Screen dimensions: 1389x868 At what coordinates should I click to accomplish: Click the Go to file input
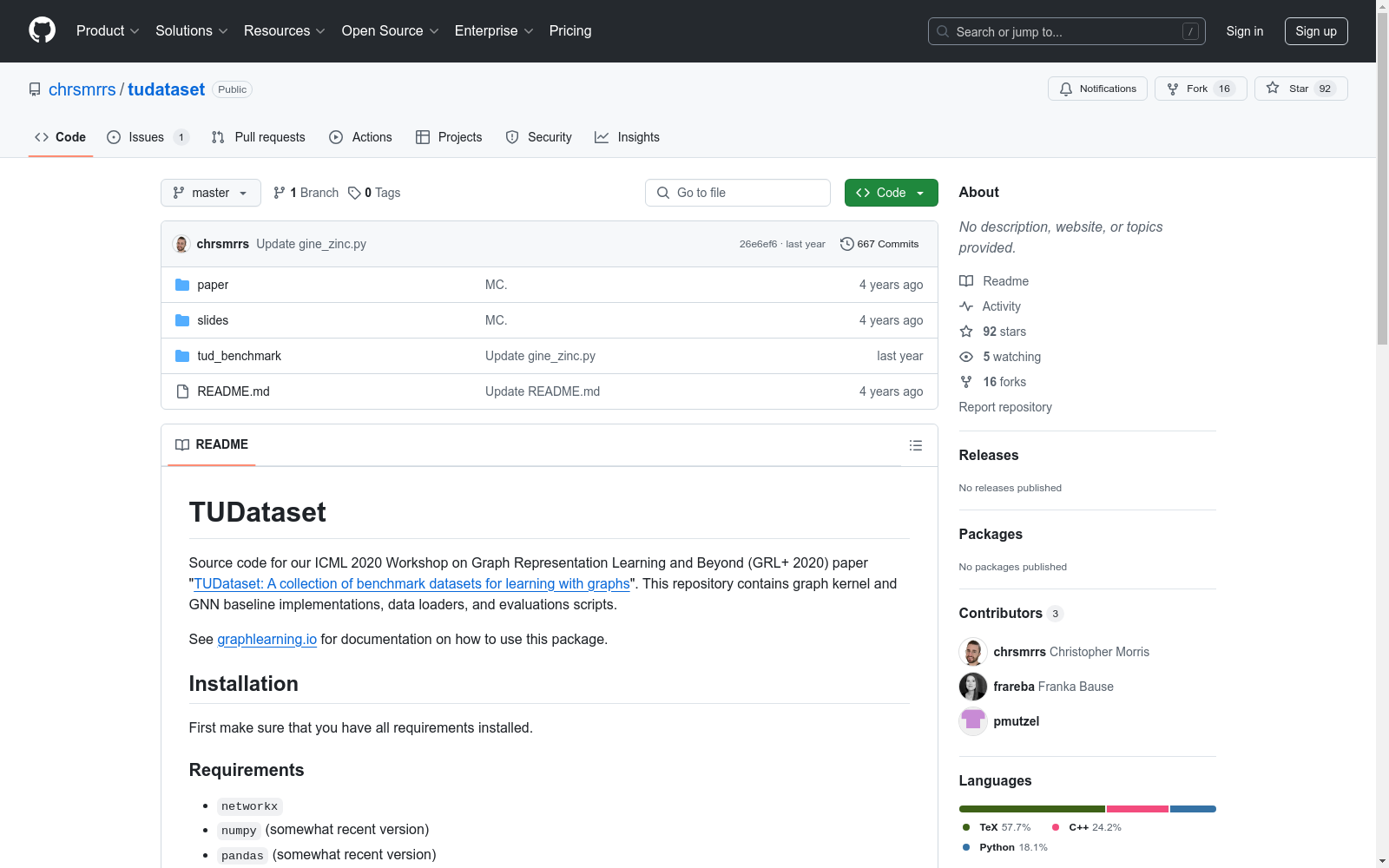738,193
